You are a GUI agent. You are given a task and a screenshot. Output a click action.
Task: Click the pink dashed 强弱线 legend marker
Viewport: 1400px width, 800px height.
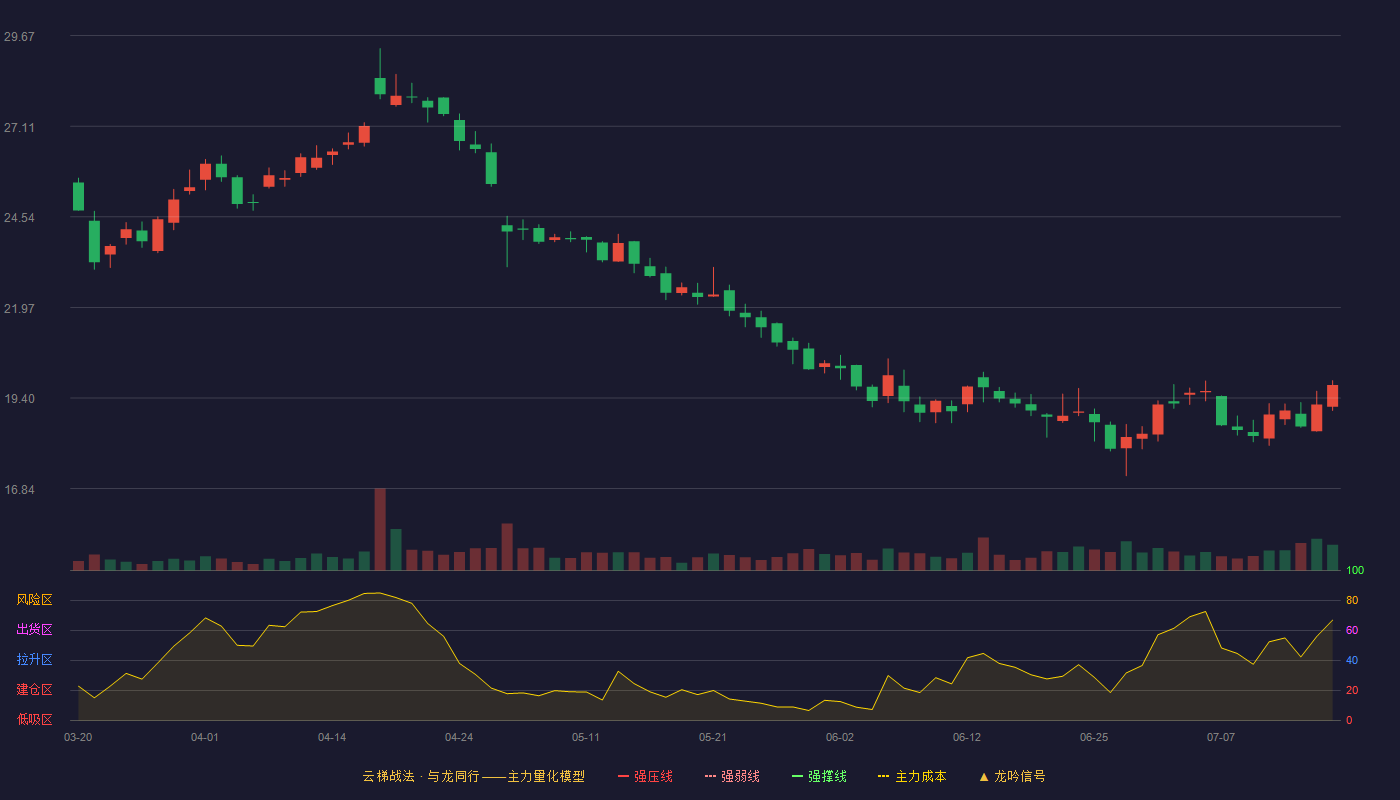(710, 776)
